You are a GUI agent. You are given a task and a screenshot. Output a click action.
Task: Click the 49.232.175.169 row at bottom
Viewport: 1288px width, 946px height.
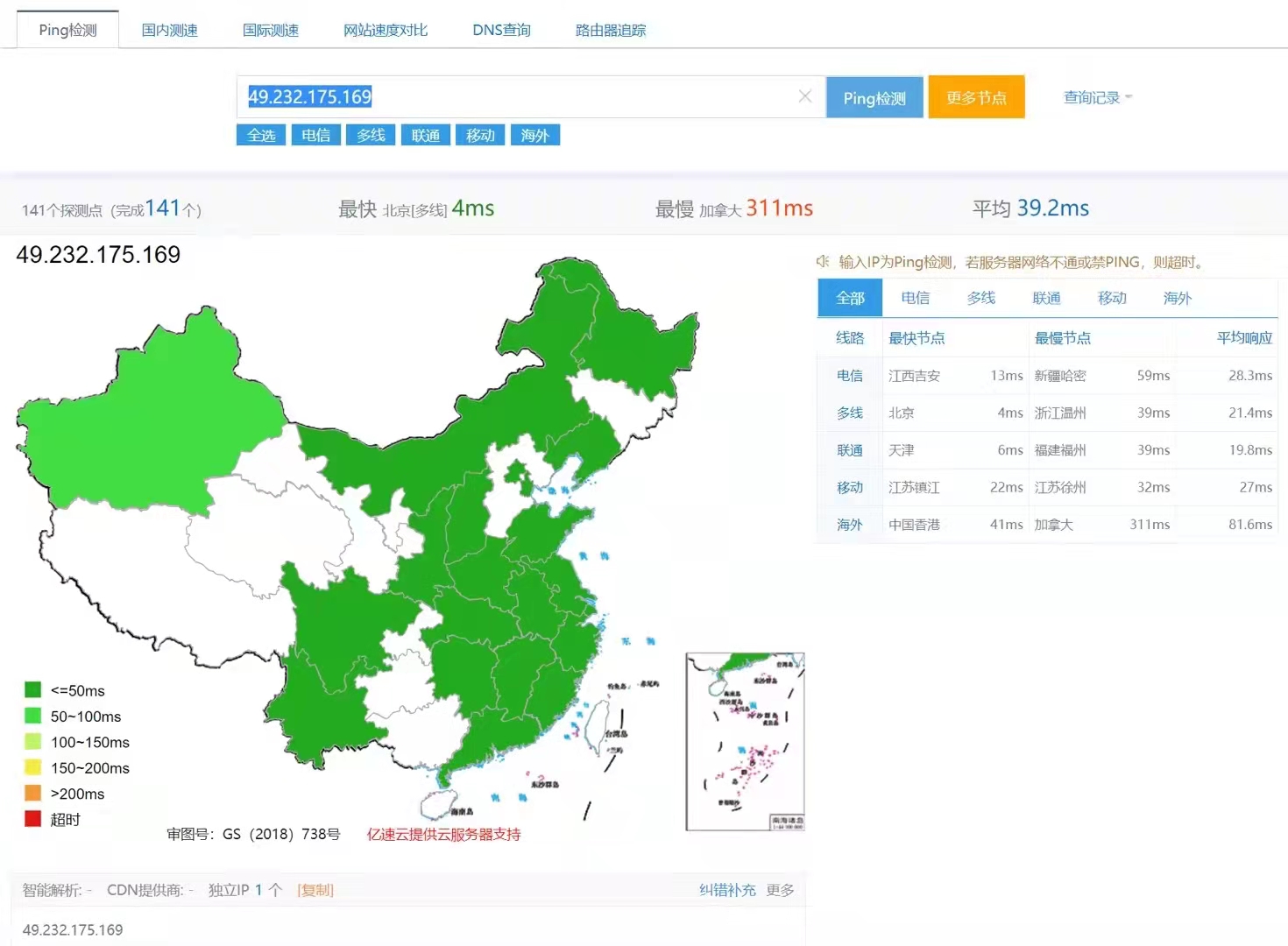(x=407, y=929)
